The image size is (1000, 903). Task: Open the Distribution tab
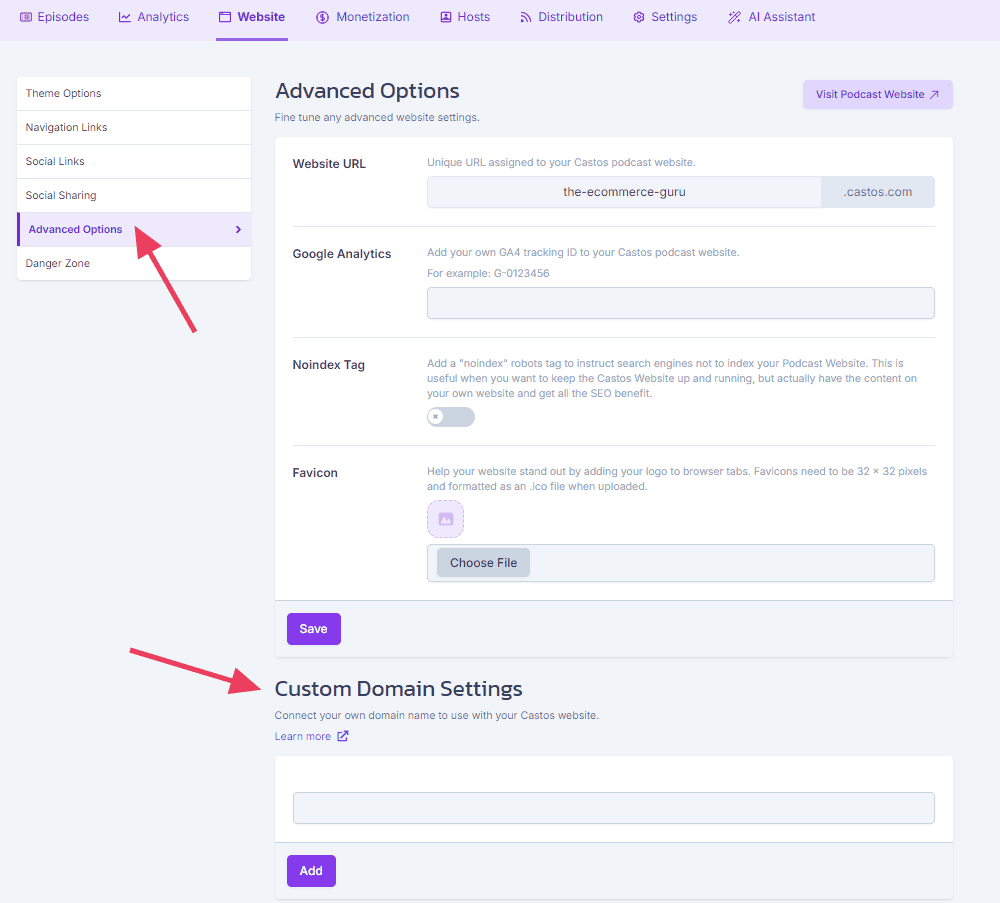click(561, 17)
